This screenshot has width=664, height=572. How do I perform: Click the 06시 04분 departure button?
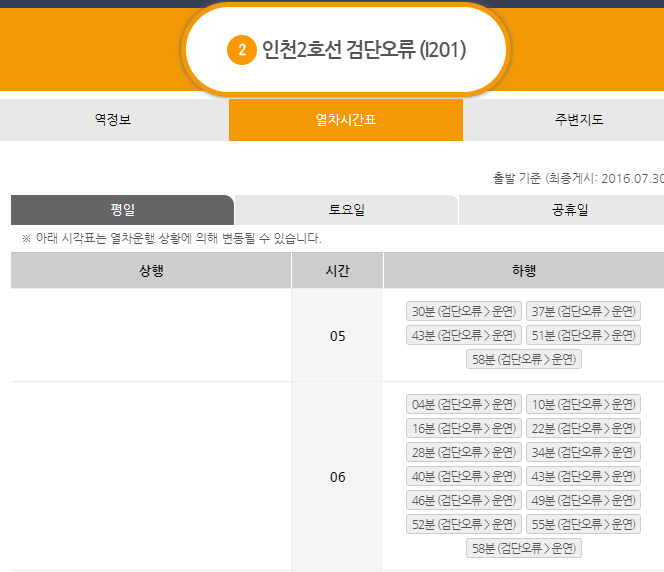464,404
